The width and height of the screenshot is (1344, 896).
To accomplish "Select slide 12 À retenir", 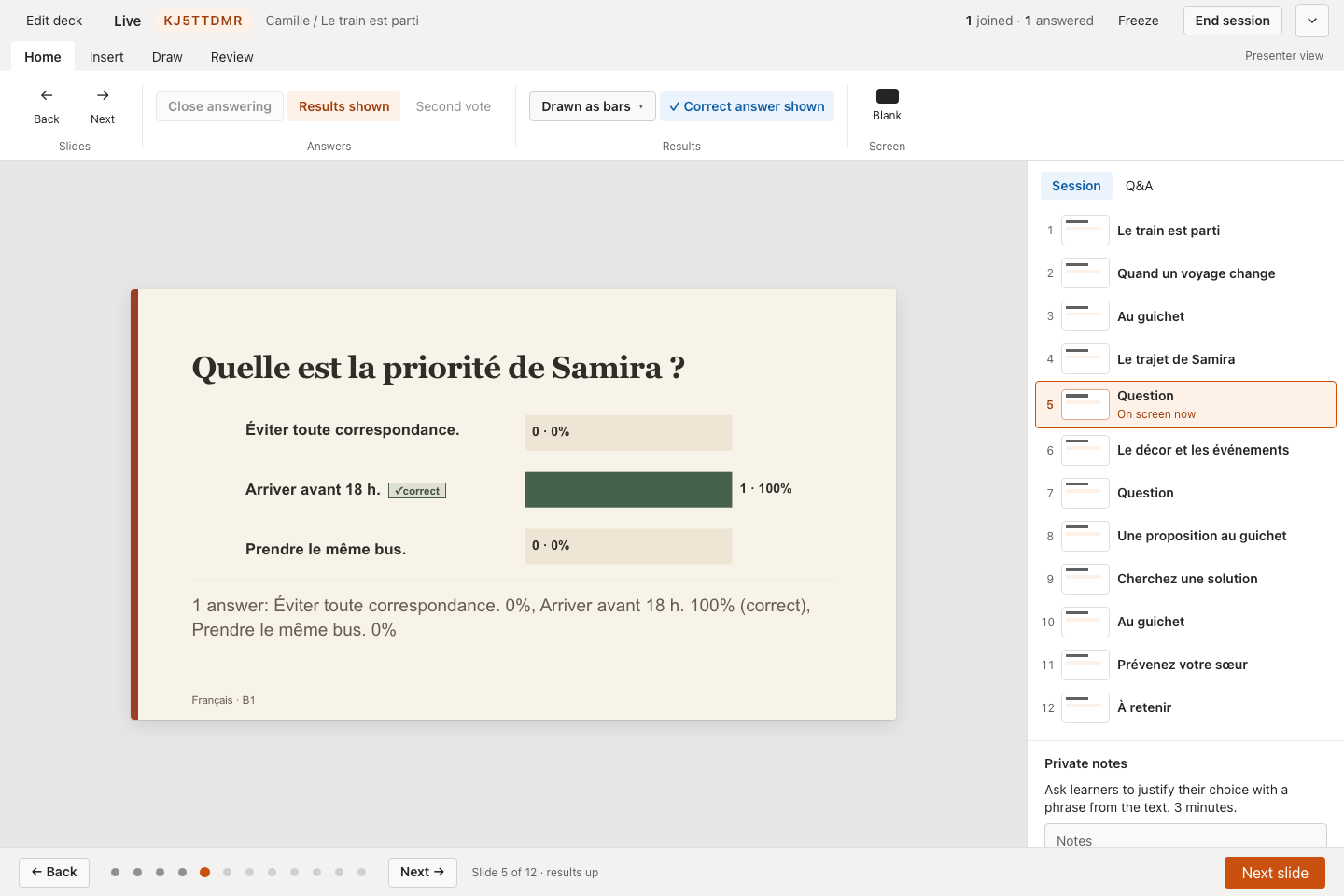I will [x=1185, y=707].
